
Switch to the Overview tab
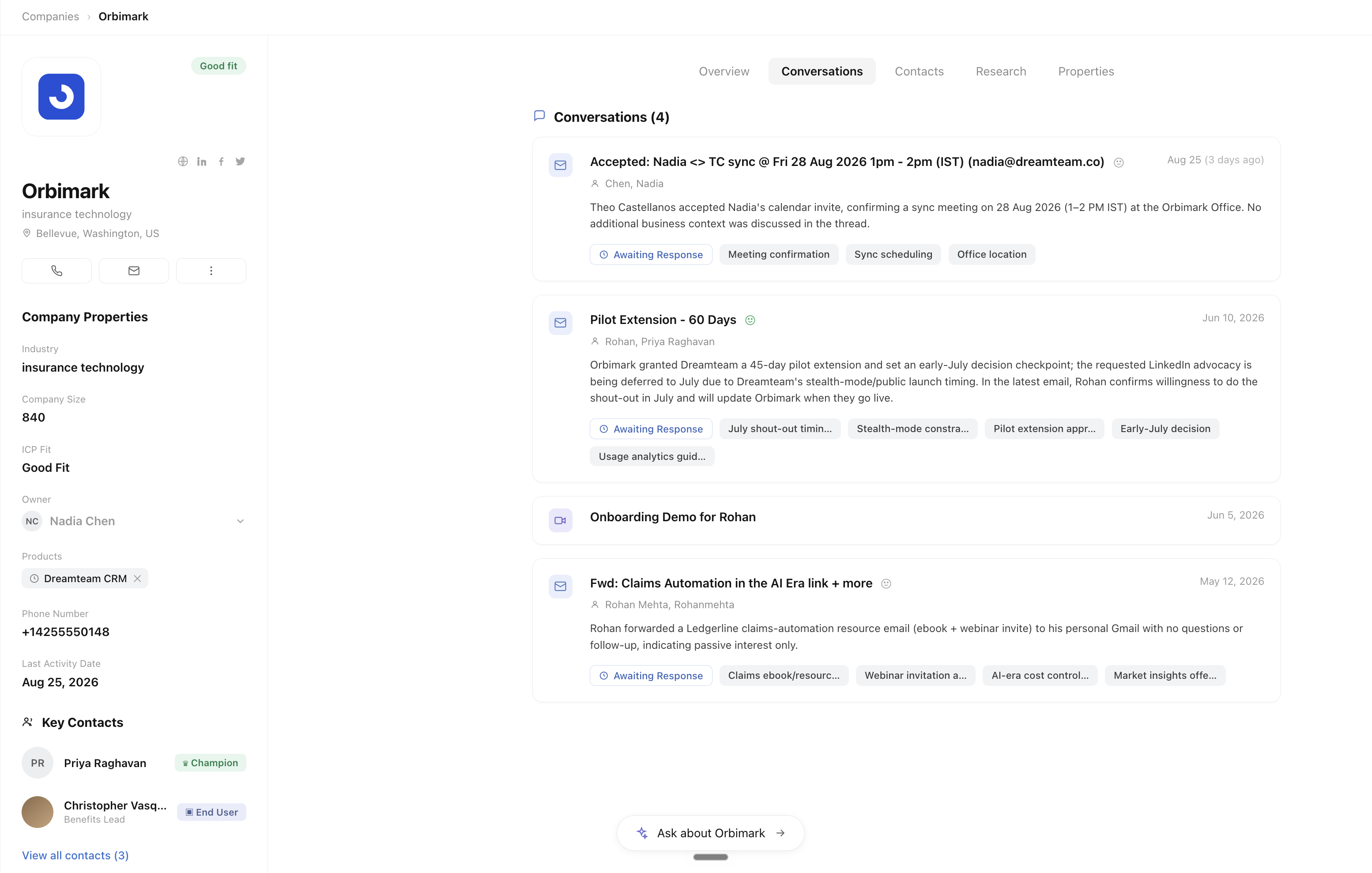[x=724, y=71]
